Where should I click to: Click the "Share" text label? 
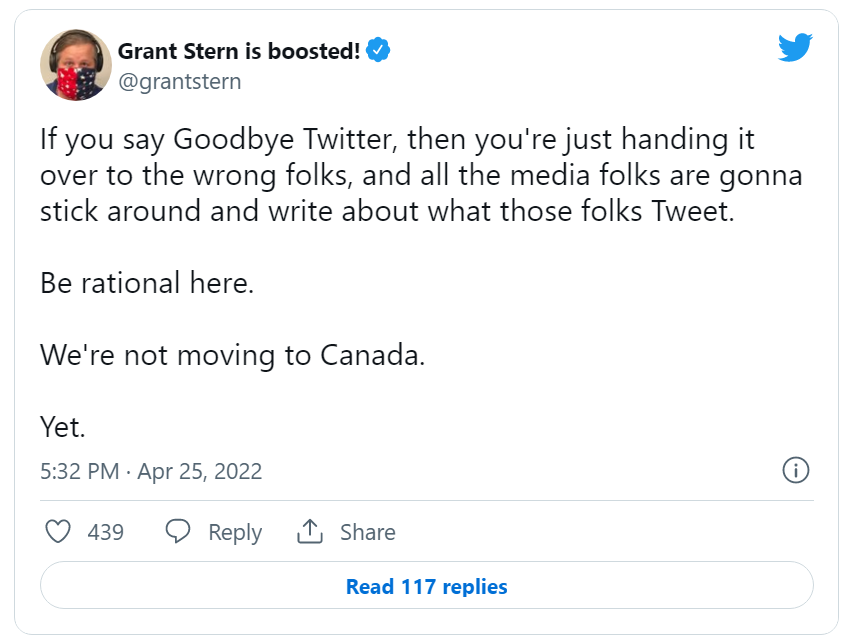(x=367, y=533)
